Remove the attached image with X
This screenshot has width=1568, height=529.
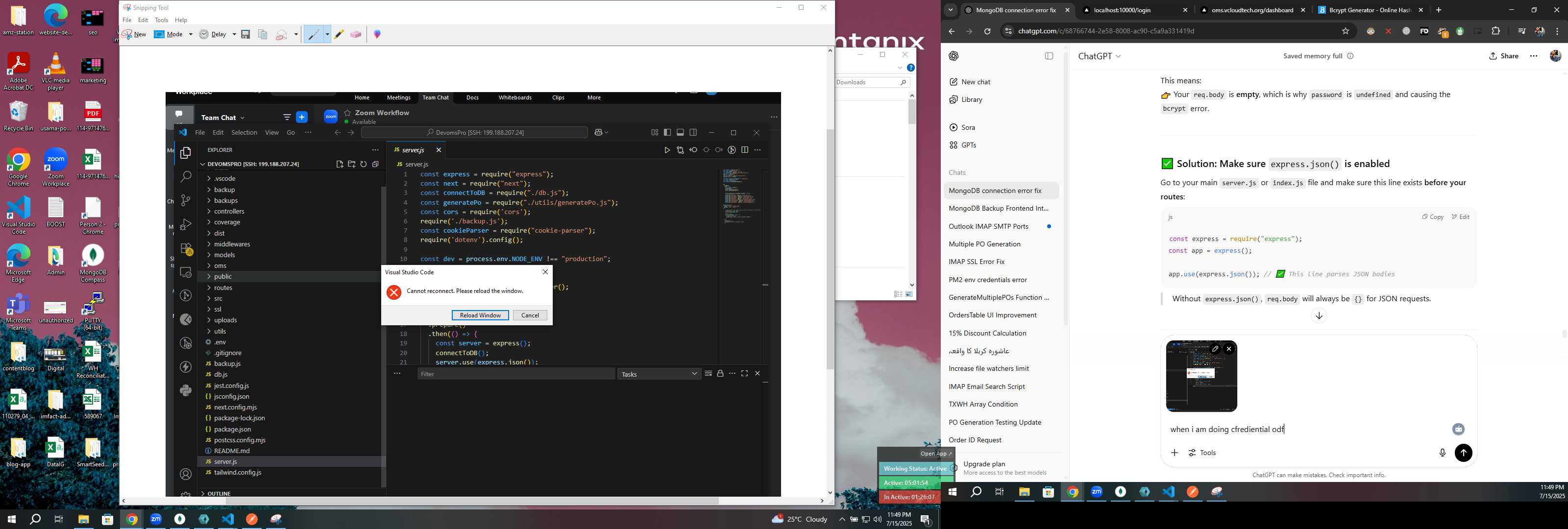(1229, 349)
